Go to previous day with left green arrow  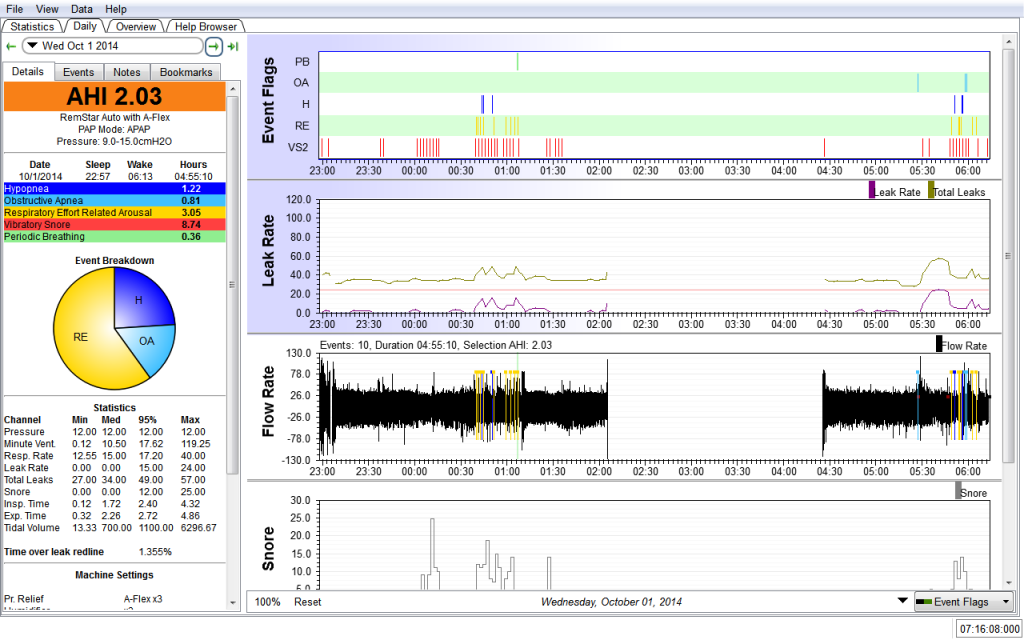pyautogui.click(x=10, y=46)
